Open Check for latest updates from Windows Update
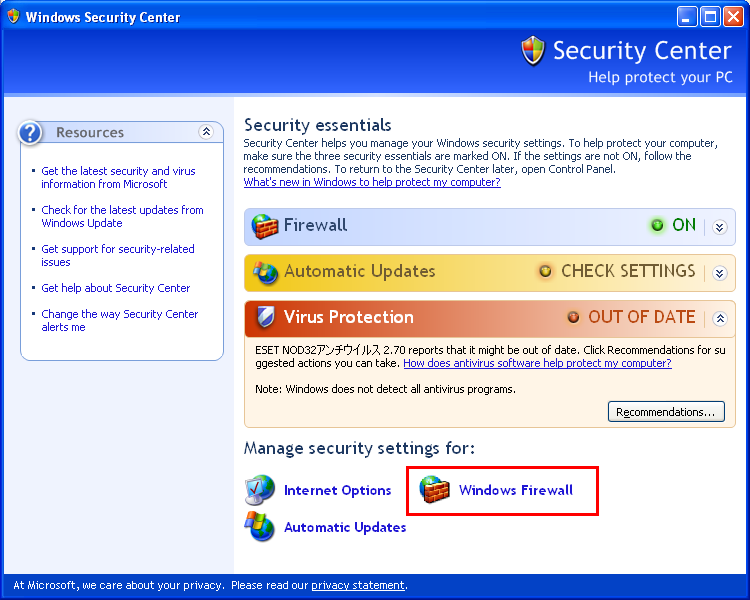Viewport: 750px width, 600px height. coord(122,216)
